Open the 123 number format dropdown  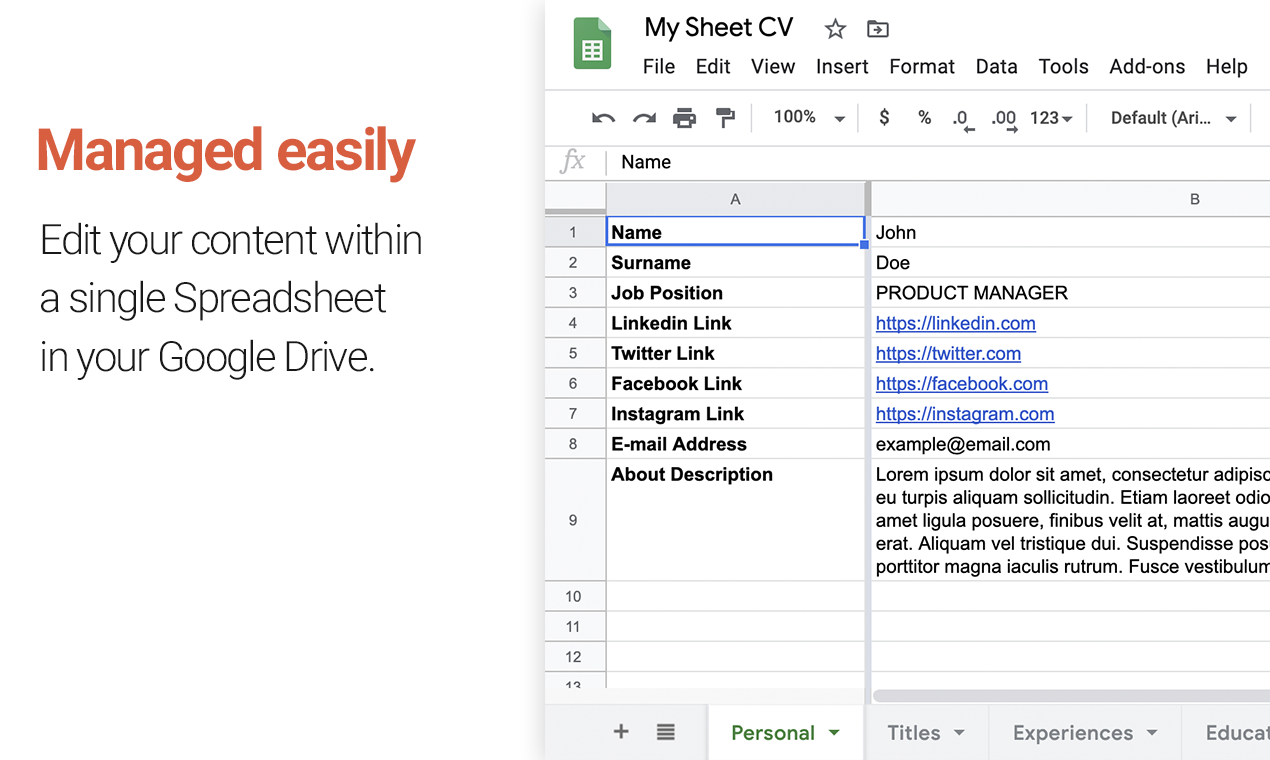(1051, 117)
